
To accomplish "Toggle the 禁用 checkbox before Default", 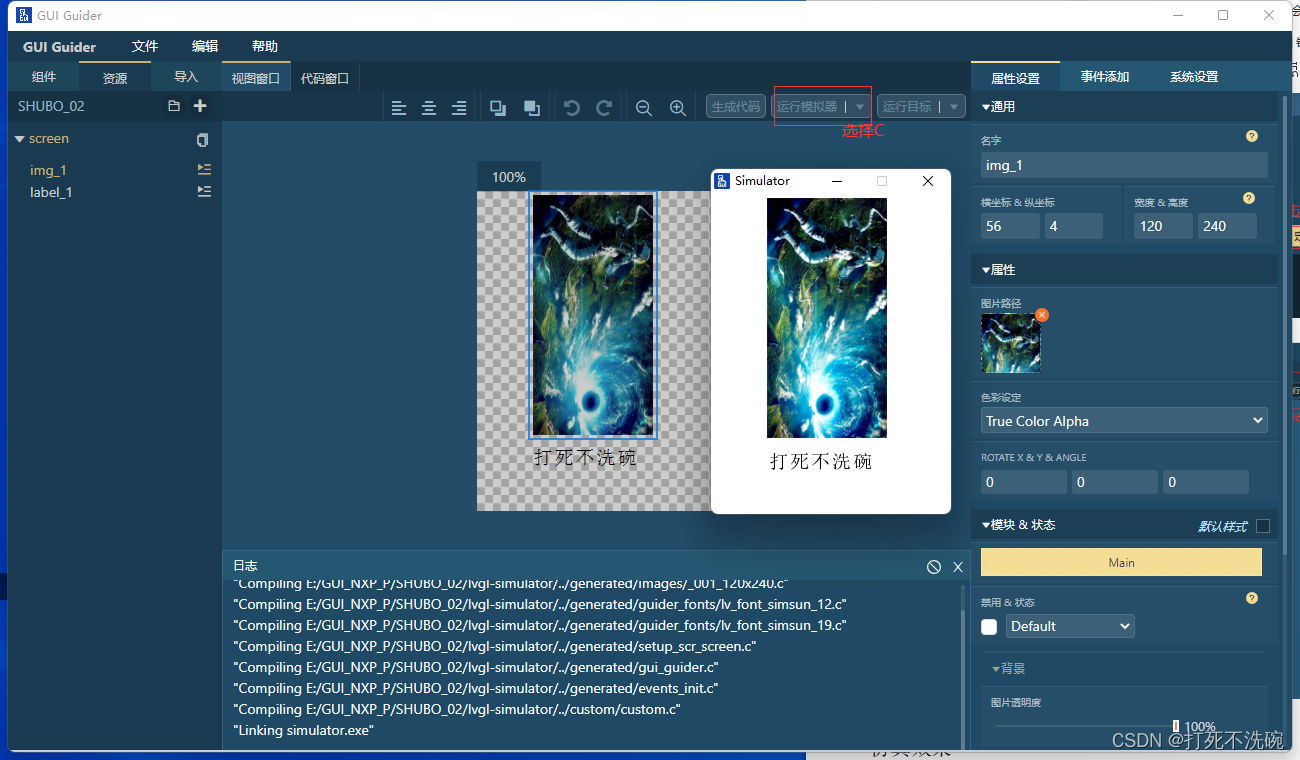I will (989, 627).
